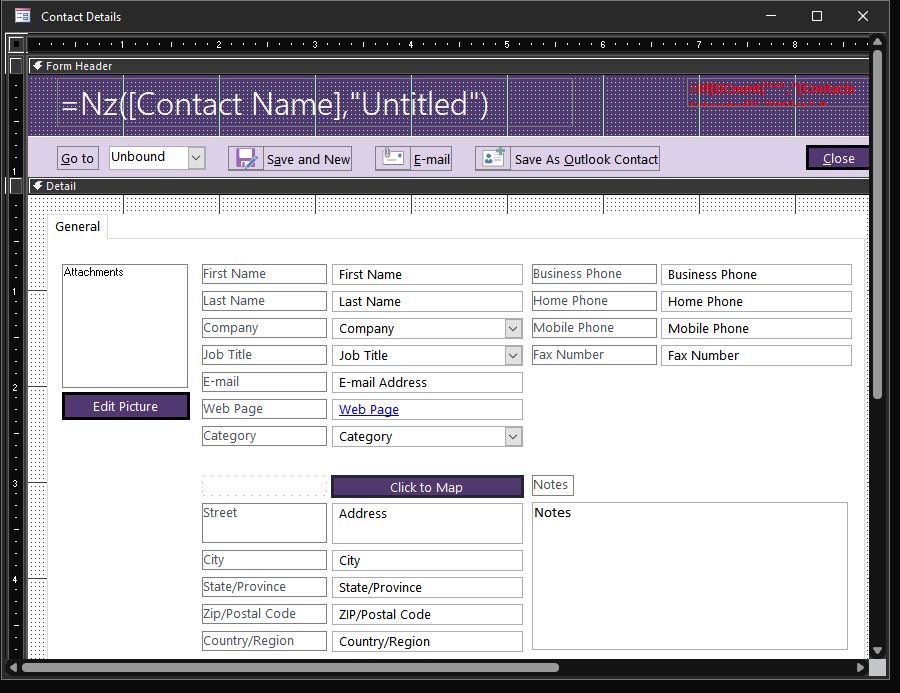Click the Go to button
The height and width of the screenshot is (693, 900).
point(77,158)
